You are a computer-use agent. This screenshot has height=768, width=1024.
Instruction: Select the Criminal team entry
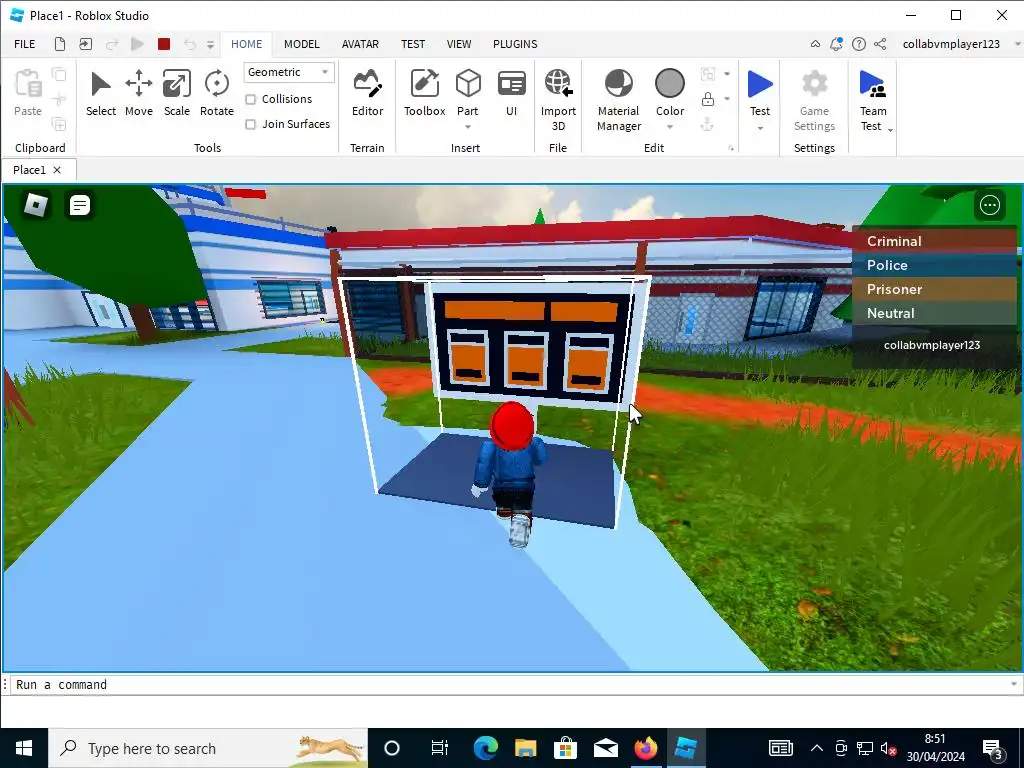pyautogui.click(x=934, y=241)
